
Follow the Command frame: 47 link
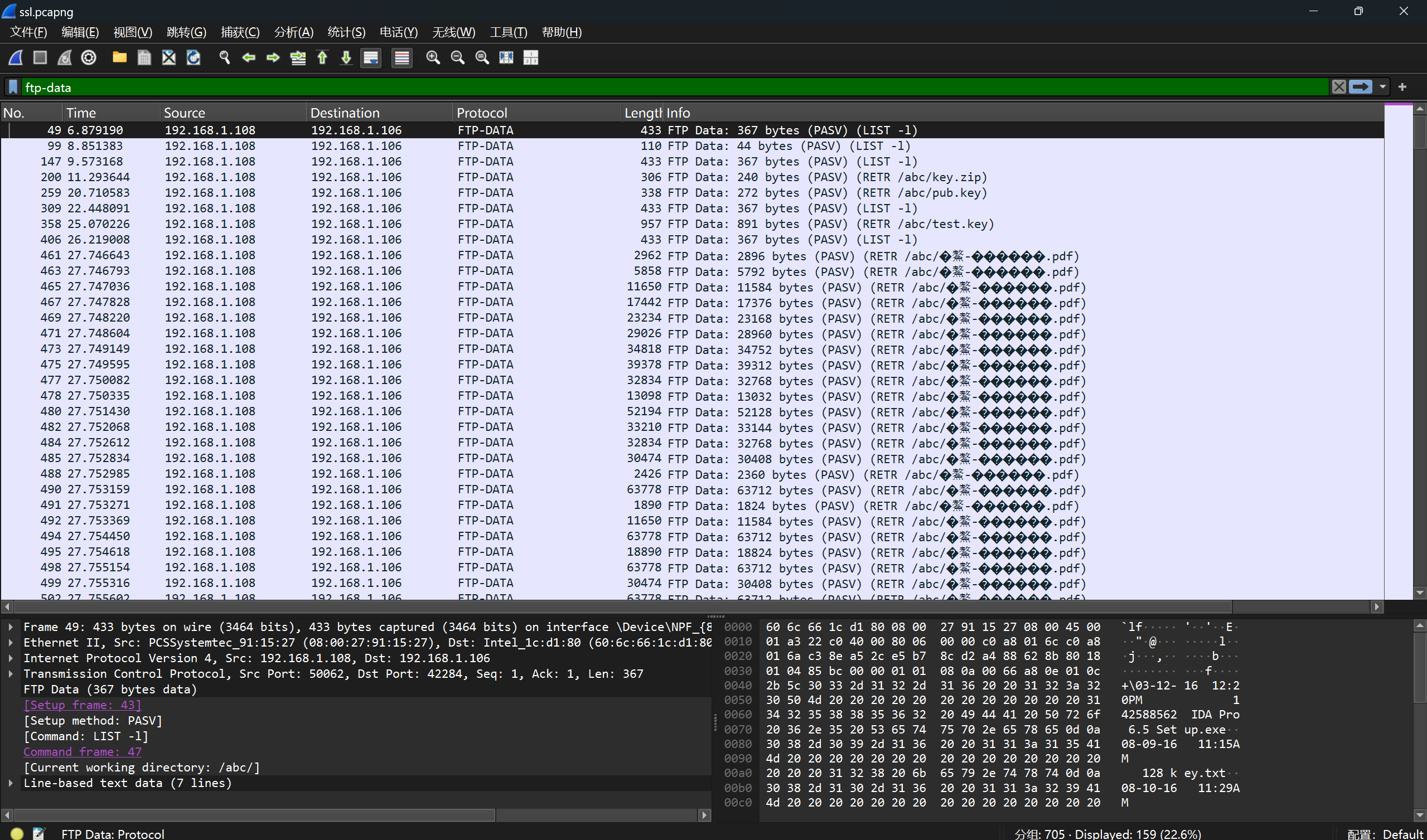click(82, 752)
